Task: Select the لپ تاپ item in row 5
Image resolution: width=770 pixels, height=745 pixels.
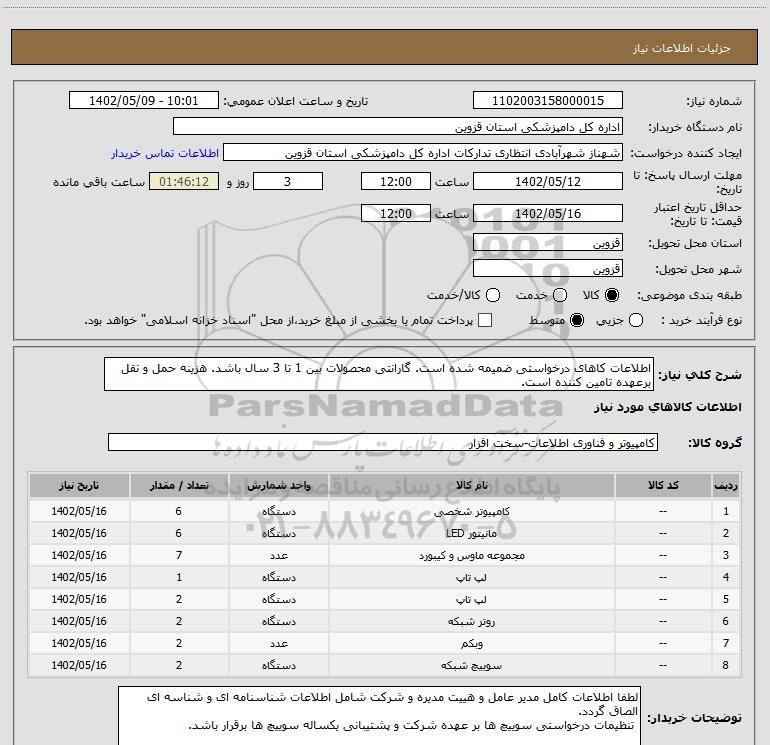Action: click(x=471, y=599)
